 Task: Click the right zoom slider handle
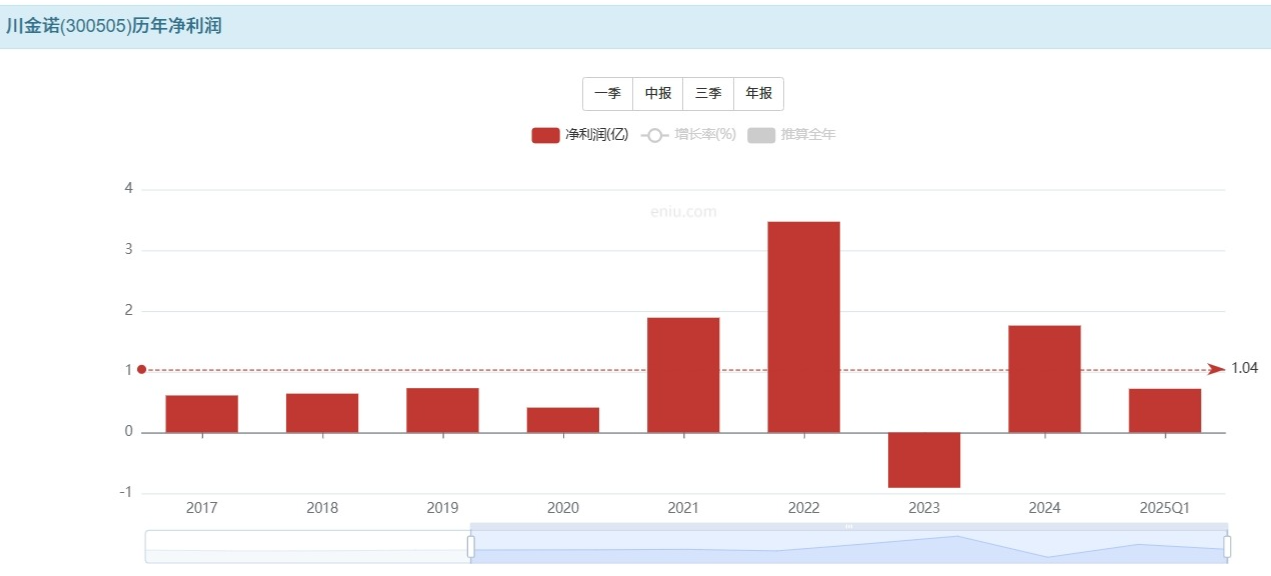[1227, 547]
